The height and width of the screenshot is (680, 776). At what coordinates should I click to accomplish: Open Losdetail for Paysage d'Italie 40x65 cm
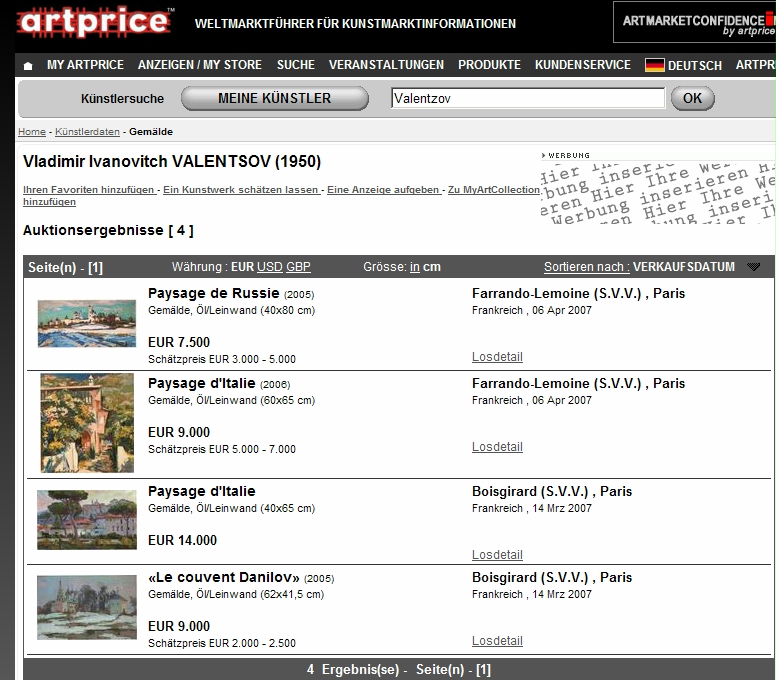[x=497, y=555]
